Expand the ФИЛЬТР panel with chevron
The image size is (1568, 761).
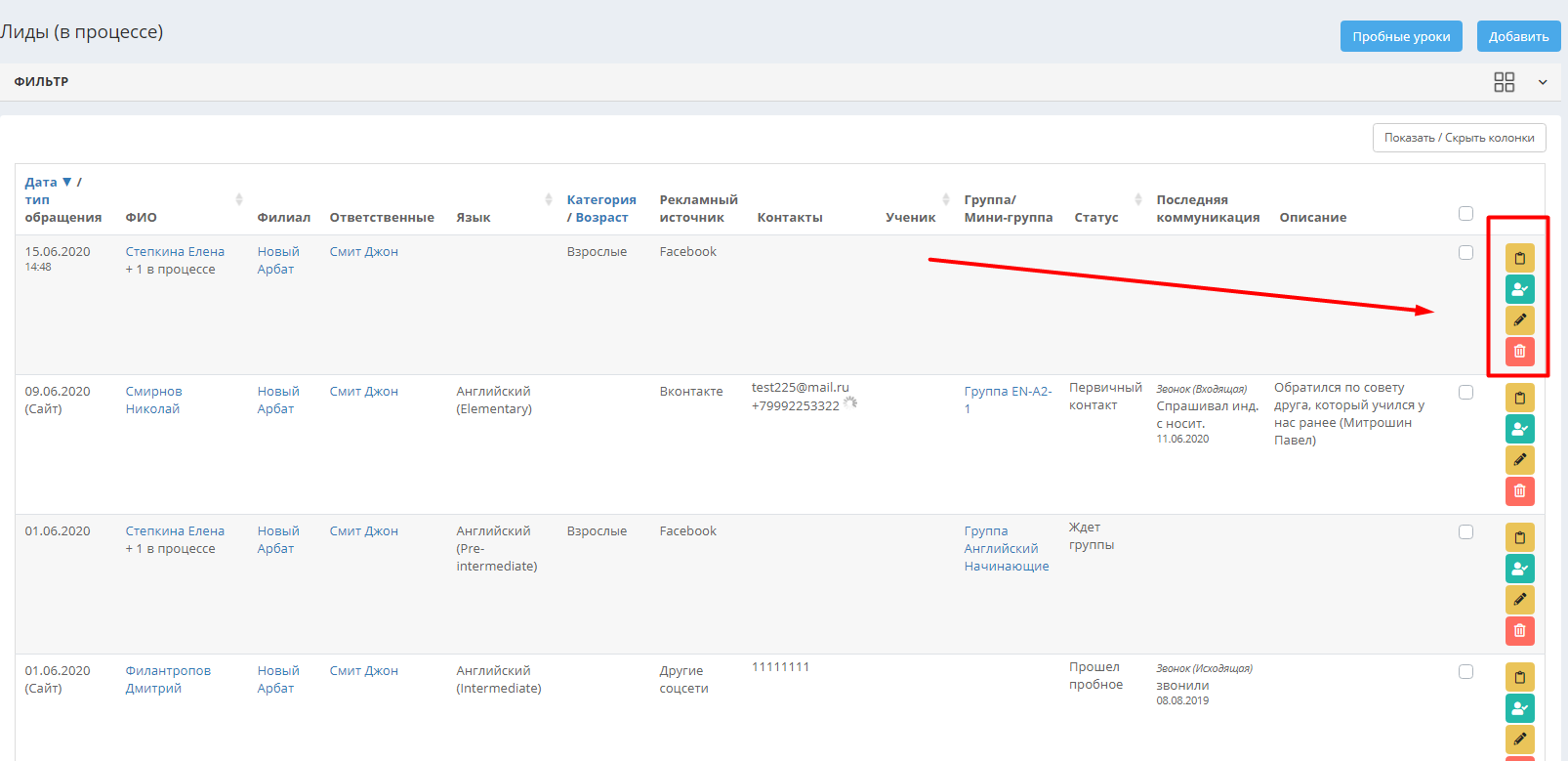1543,82
